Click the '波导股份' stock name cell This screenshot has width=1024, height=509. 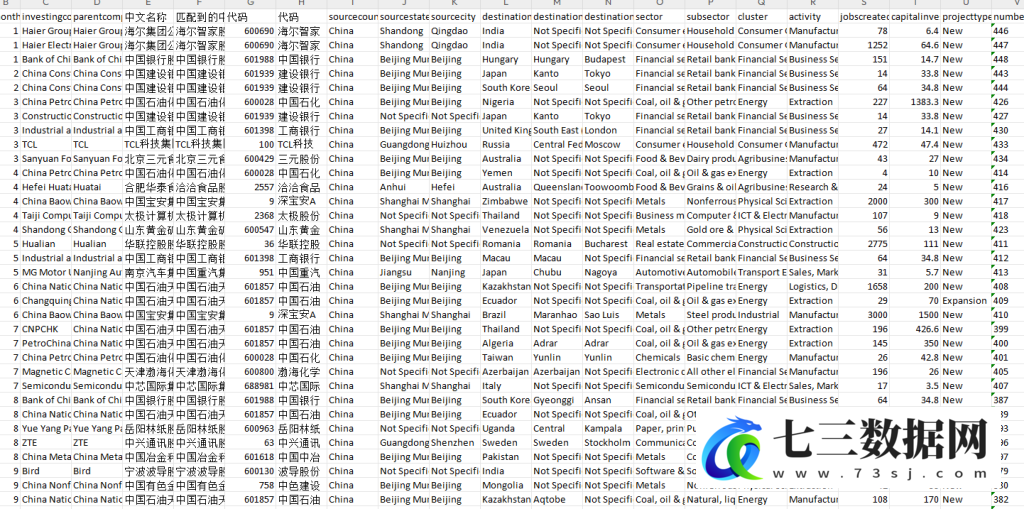(x=301, y=471)
